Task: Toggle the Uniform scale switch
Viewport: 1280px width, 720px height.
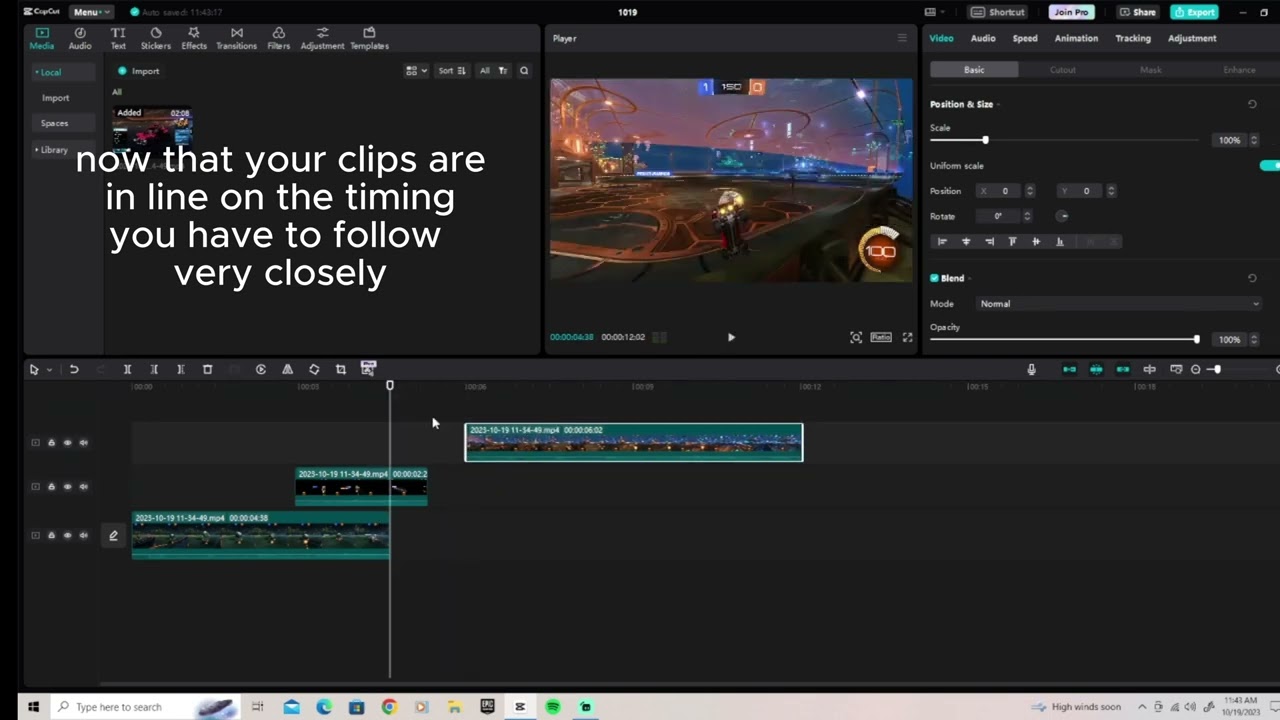Action: (x=1269, y=166)
